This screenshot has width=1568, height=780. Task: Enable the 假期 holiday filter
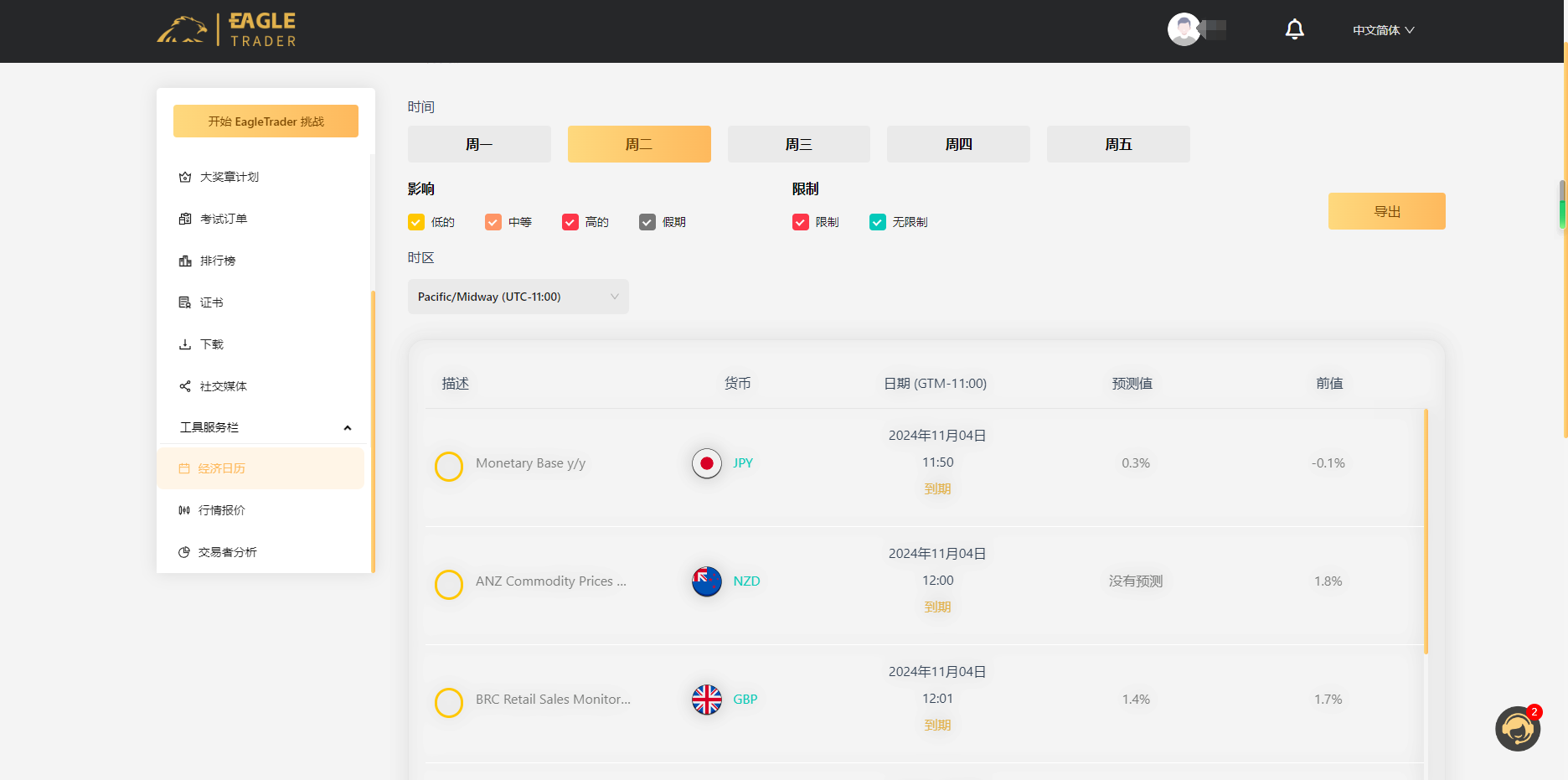point(646,221)
